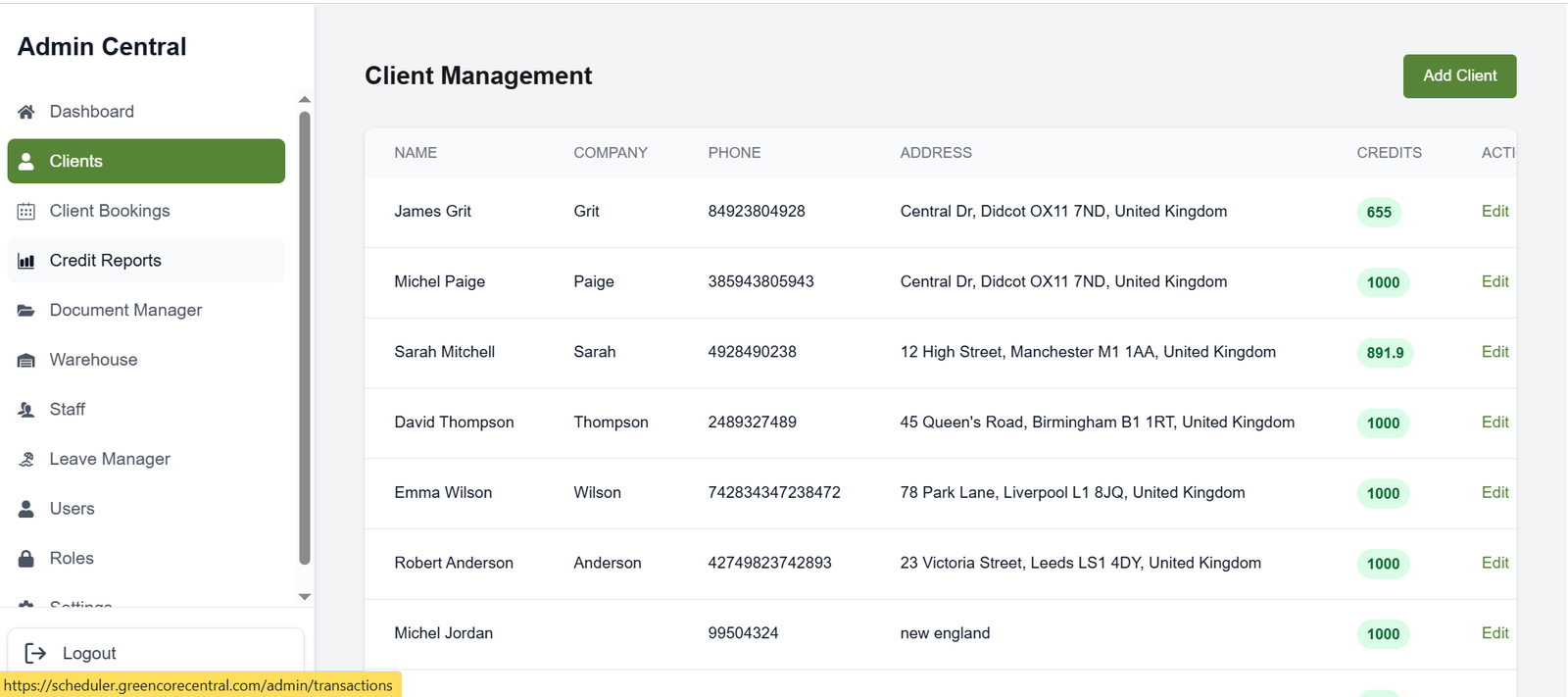Click the Document Manager folder icon
The width and height of the screenshot is (1568, 697).
[x=26, y=311]
